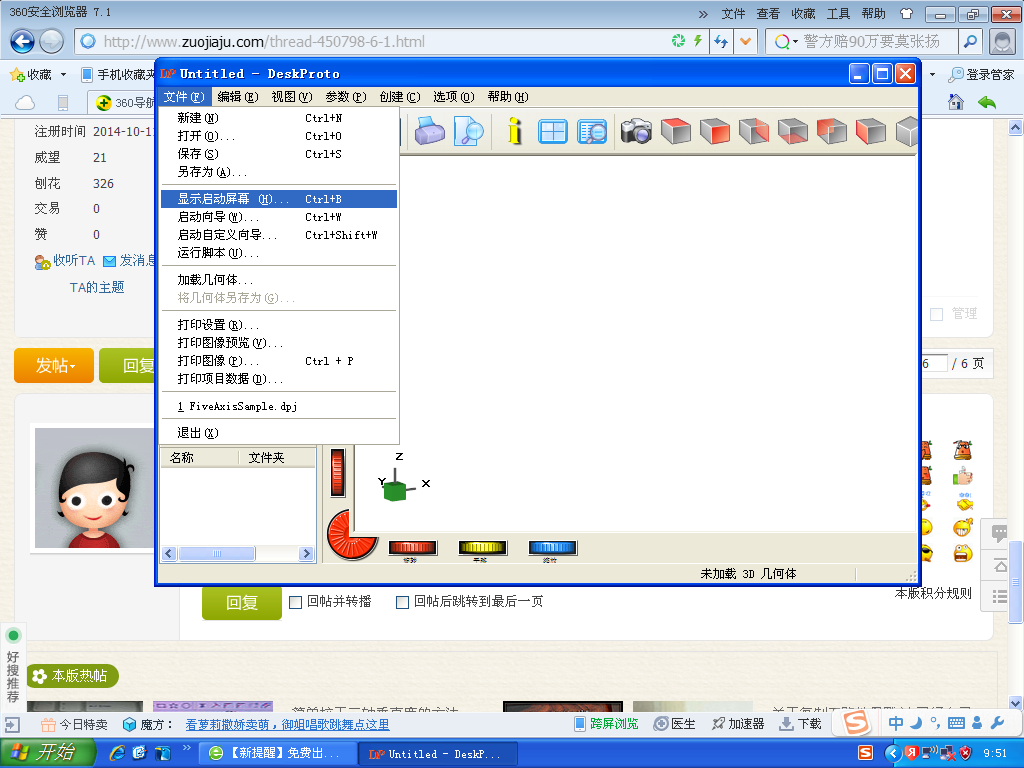The width and height of the screenshot is (1024, 768).
Task: Open the 收藏 favorites dropdown arrow
Action: pos(63,75)
